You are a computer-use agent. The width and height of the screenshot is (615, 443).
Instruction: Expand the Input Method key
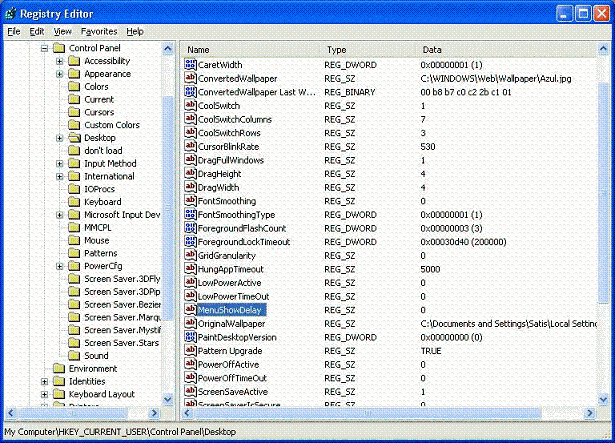[x=60, y=164]
